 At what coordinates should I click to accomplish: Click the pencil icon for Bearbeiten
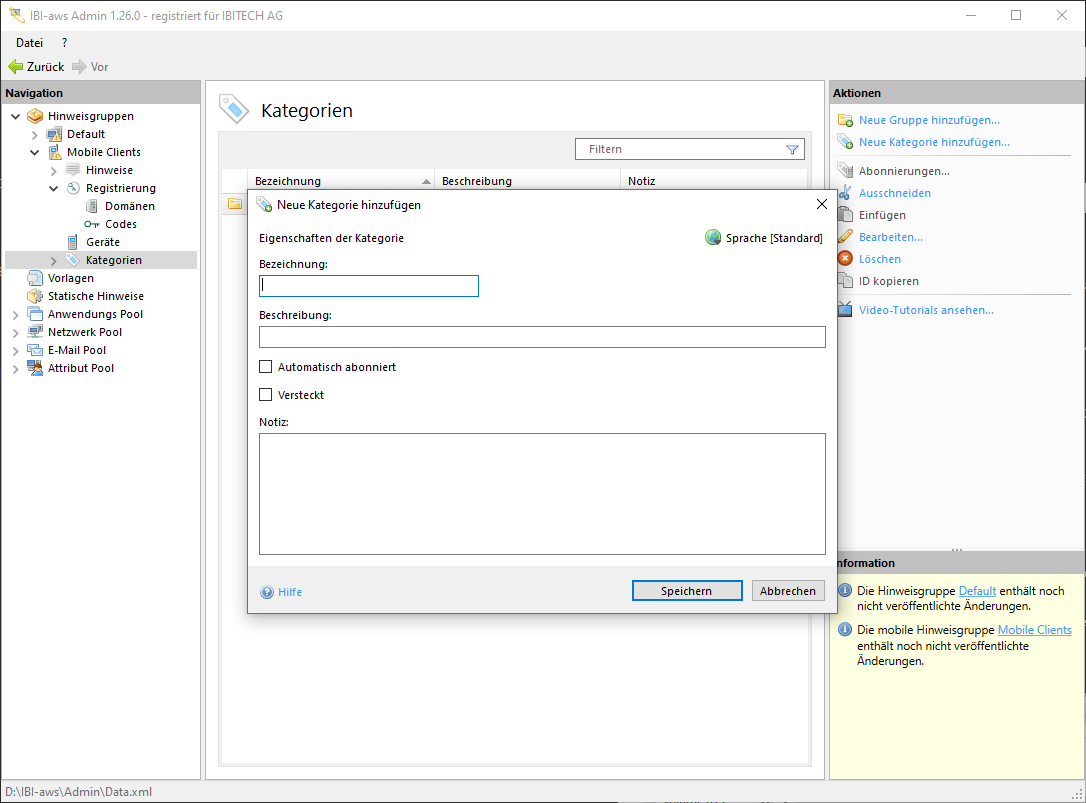[845, 237]
